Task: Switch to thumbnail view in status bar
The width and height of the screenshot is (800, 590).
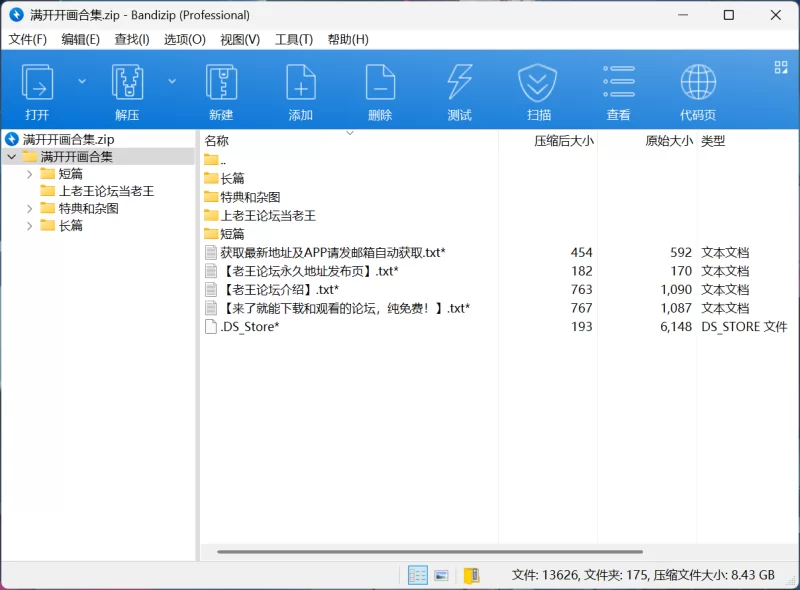Action: (441, 576)
